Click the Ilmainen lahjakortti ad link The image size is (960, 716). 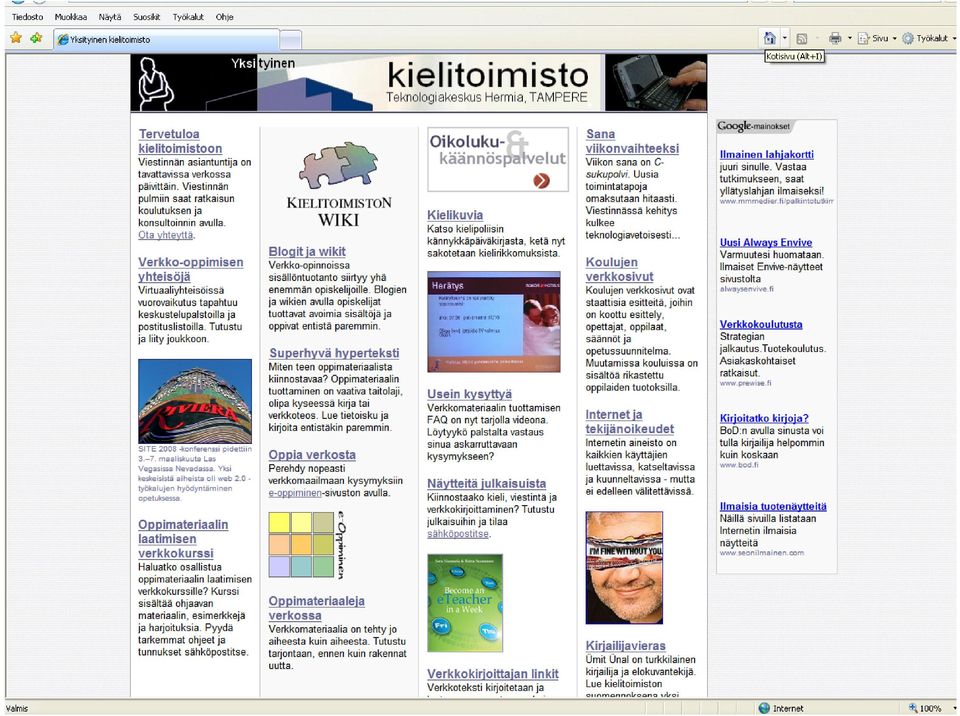[767, 154]
